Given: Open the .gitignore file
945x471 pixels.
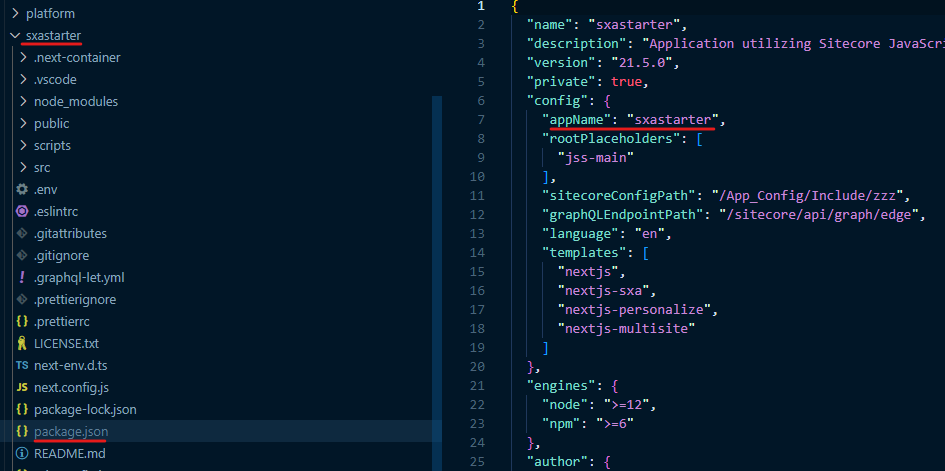Looking at the screenshot, I should (61, 255).
